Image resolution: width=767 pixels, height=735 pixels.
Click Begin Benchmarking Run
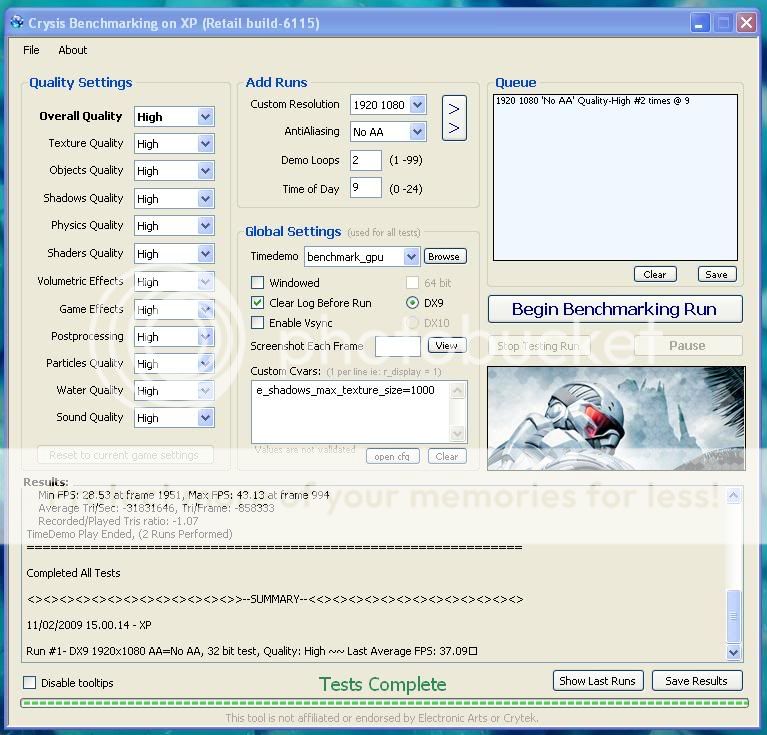pos(615,309)
